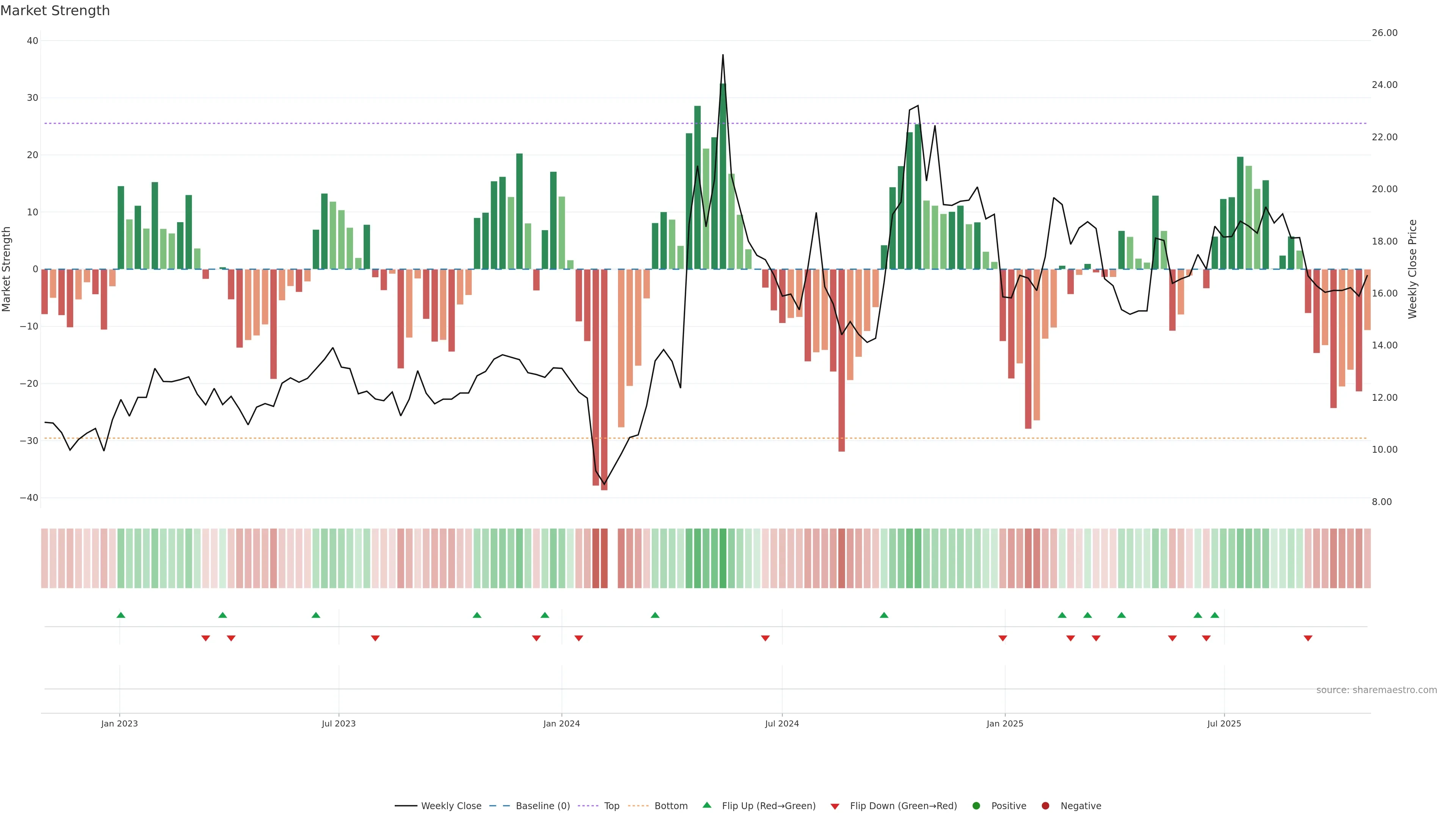Select the Jan 2024 x-axis label
The height and width of the screenshot is (819, 1456).
[x=561, y=723]
